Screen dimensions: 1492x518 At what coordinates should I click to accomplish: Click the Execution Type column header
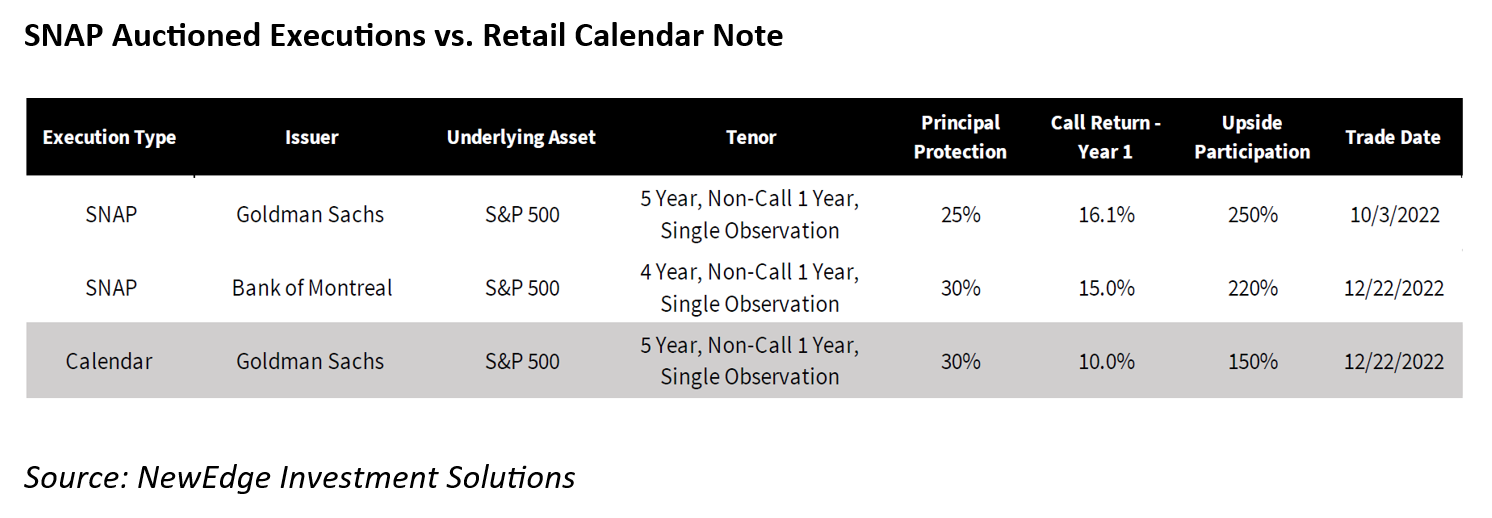[x=109, y=138]
